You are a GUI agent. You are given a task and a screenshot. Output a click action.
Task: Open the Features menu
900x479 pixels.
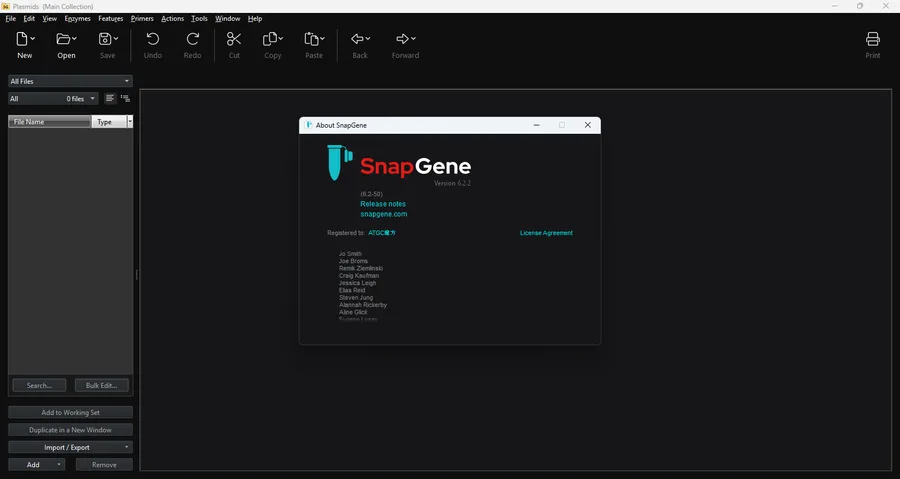point(111,18)
